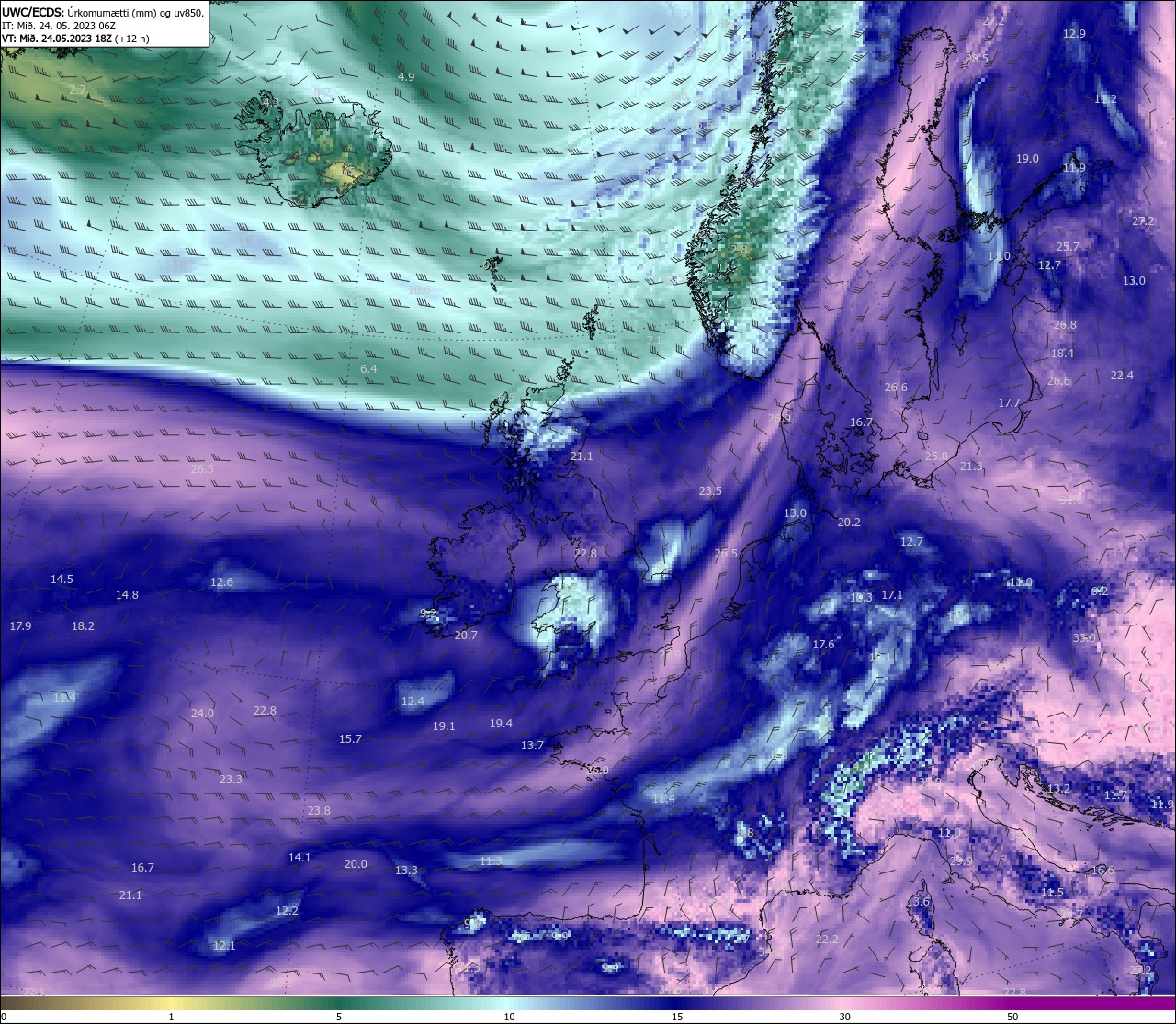The height and width of the screenshot is (1024, 1176).
Task: Select the 2.7 value over Greenland coast
Action: (77, 90)
